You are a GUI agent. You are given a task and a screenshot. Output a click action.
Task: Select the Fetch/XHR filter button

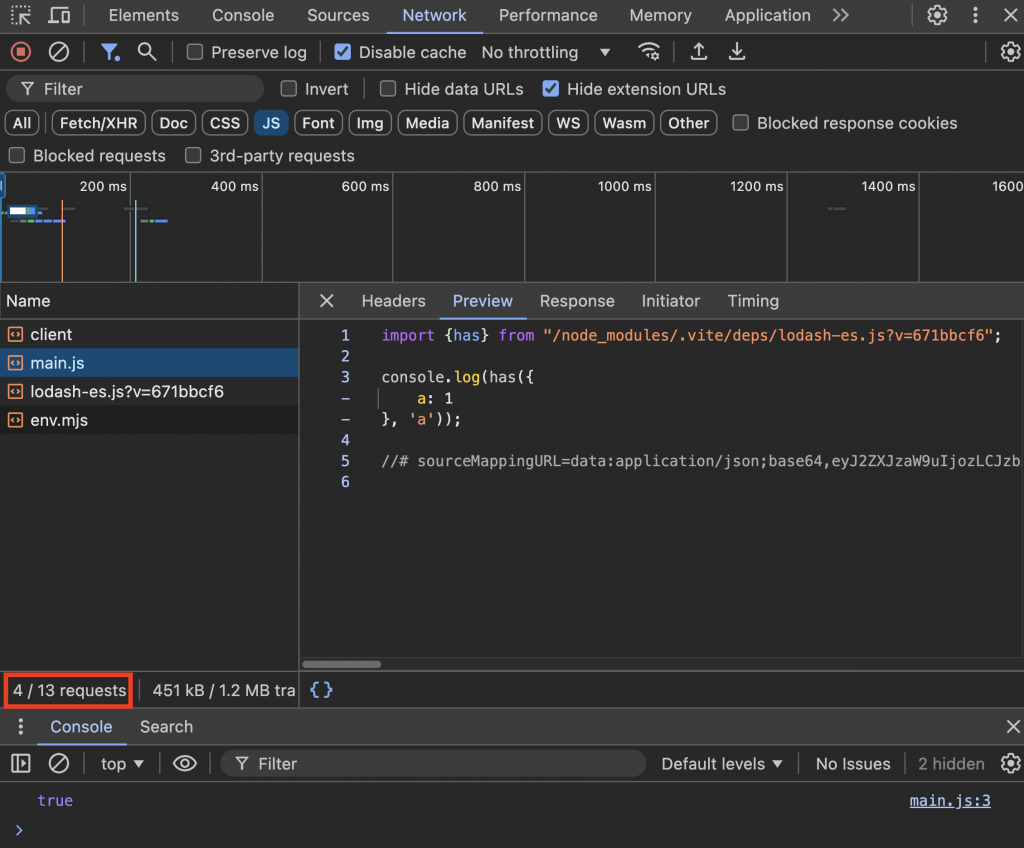pyautogui.click(x=99, y=123)
